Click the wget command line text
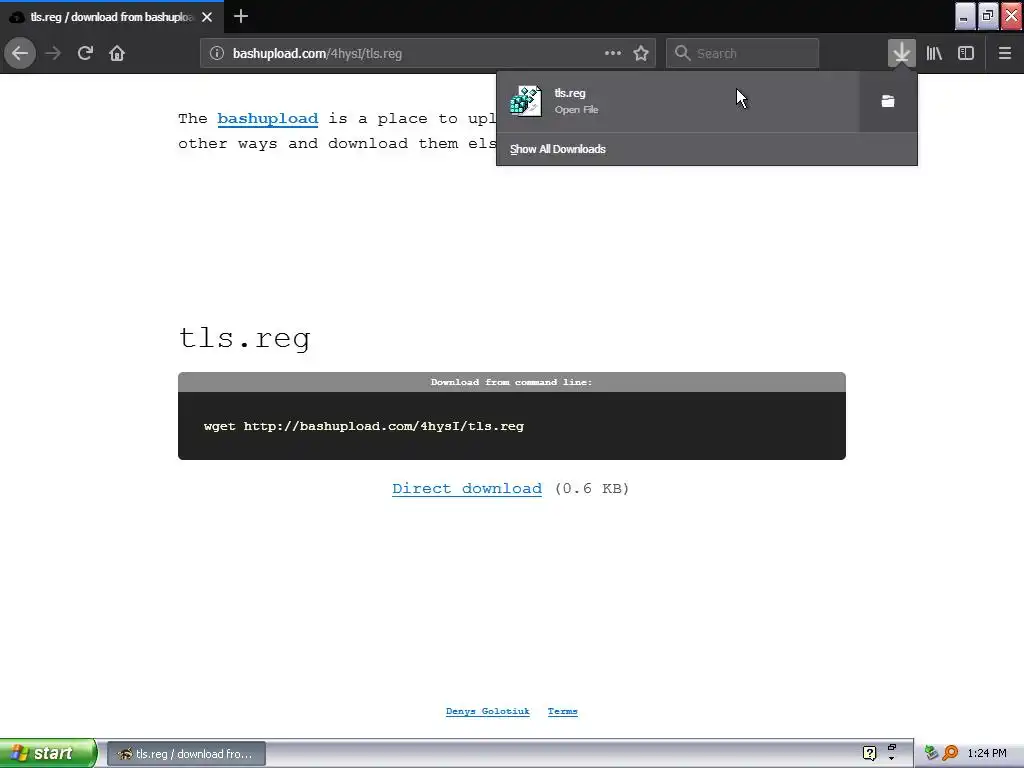Viewport: 1024px width, 768px height. point(364,426)
